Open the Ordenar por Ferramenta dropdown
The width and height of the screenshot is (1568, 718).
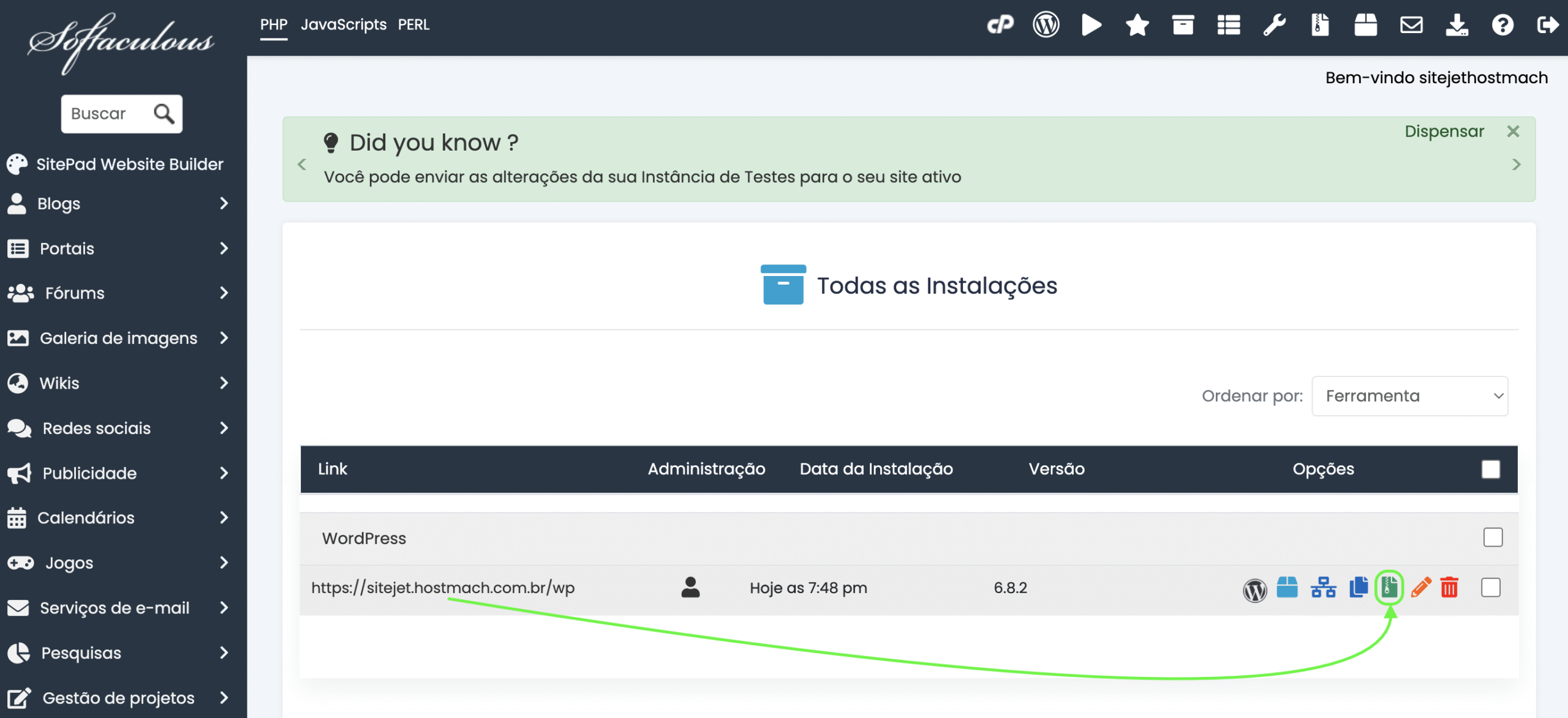point(1409,396)
